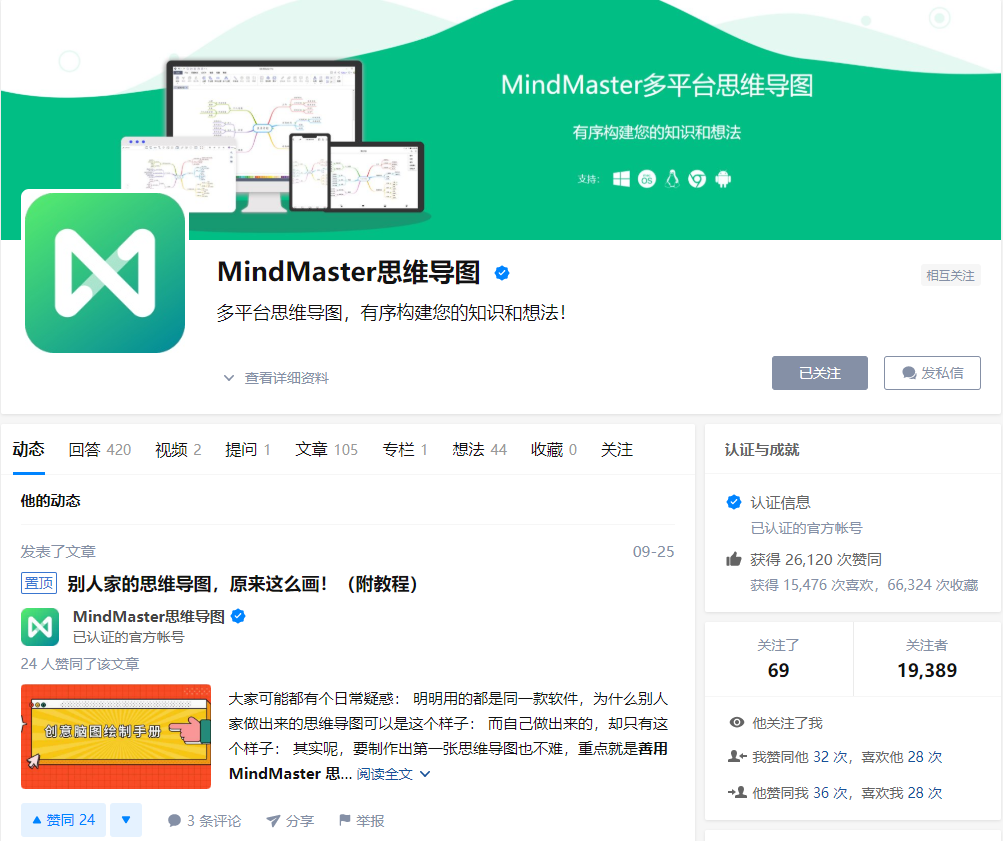
Task: Click the text 他关注了我
Action: pos(787,723)
